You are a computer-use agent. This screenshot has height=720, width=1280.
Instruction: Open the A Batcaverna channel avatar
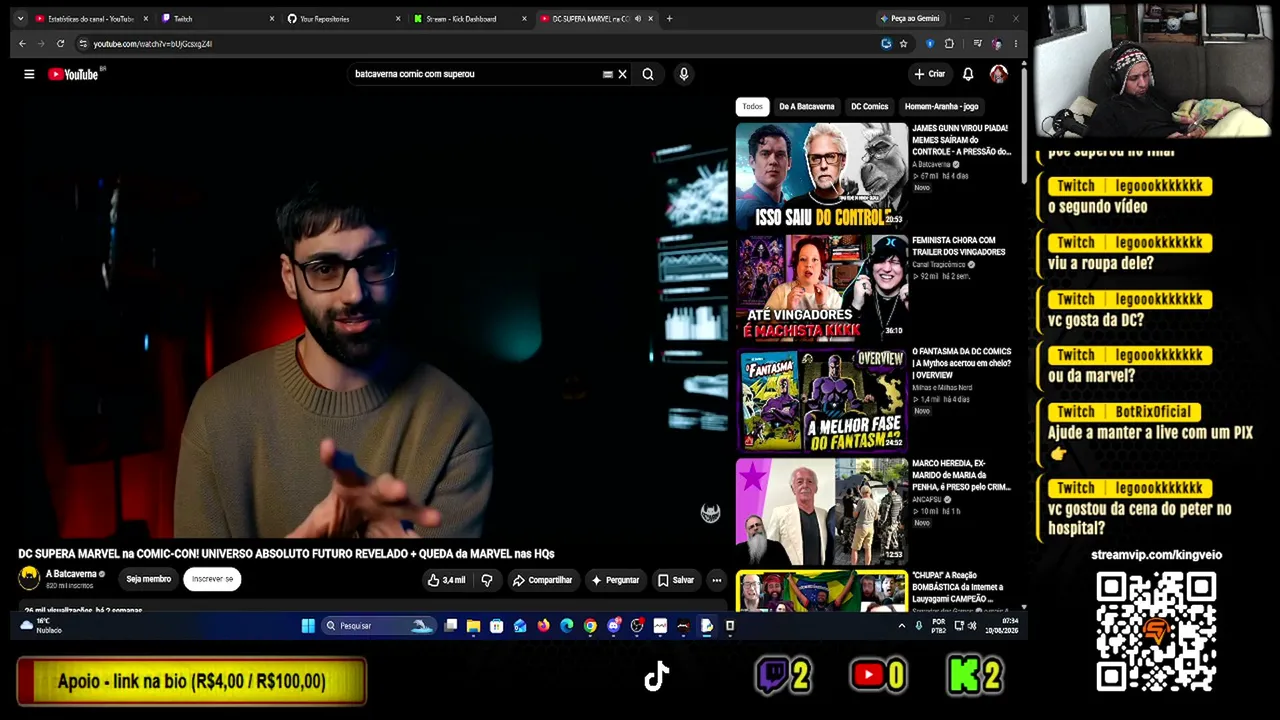(29, 578)
